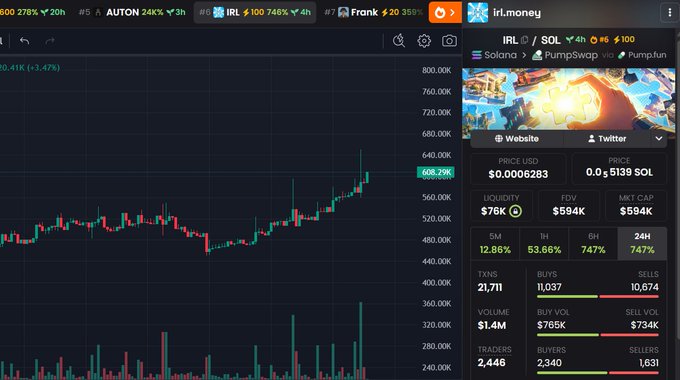Select the 5M timeframe tab
680x380 pixels.
click(x=495, y=243)
